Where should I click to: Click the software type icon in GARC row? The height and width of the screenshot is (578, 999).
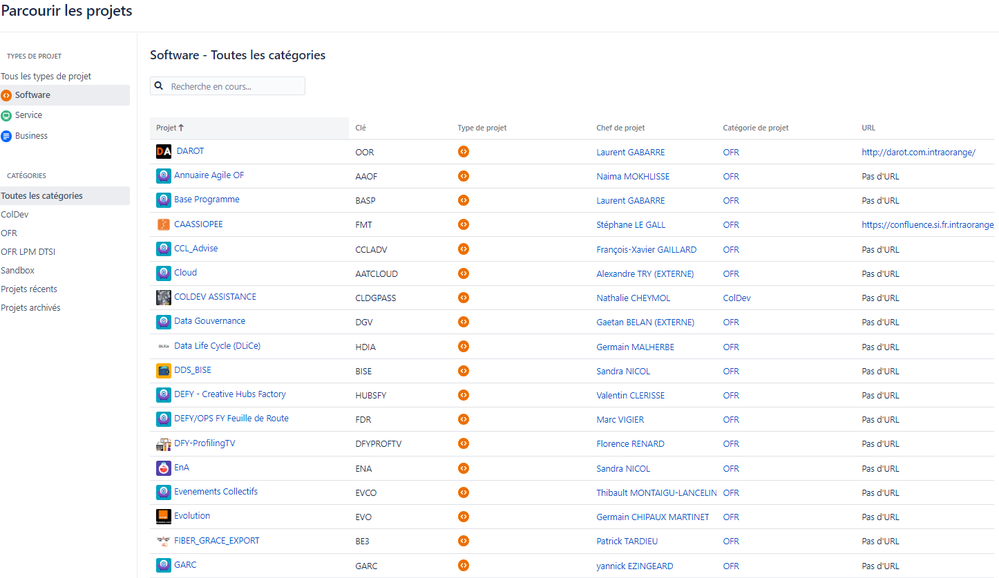(463, 565)
